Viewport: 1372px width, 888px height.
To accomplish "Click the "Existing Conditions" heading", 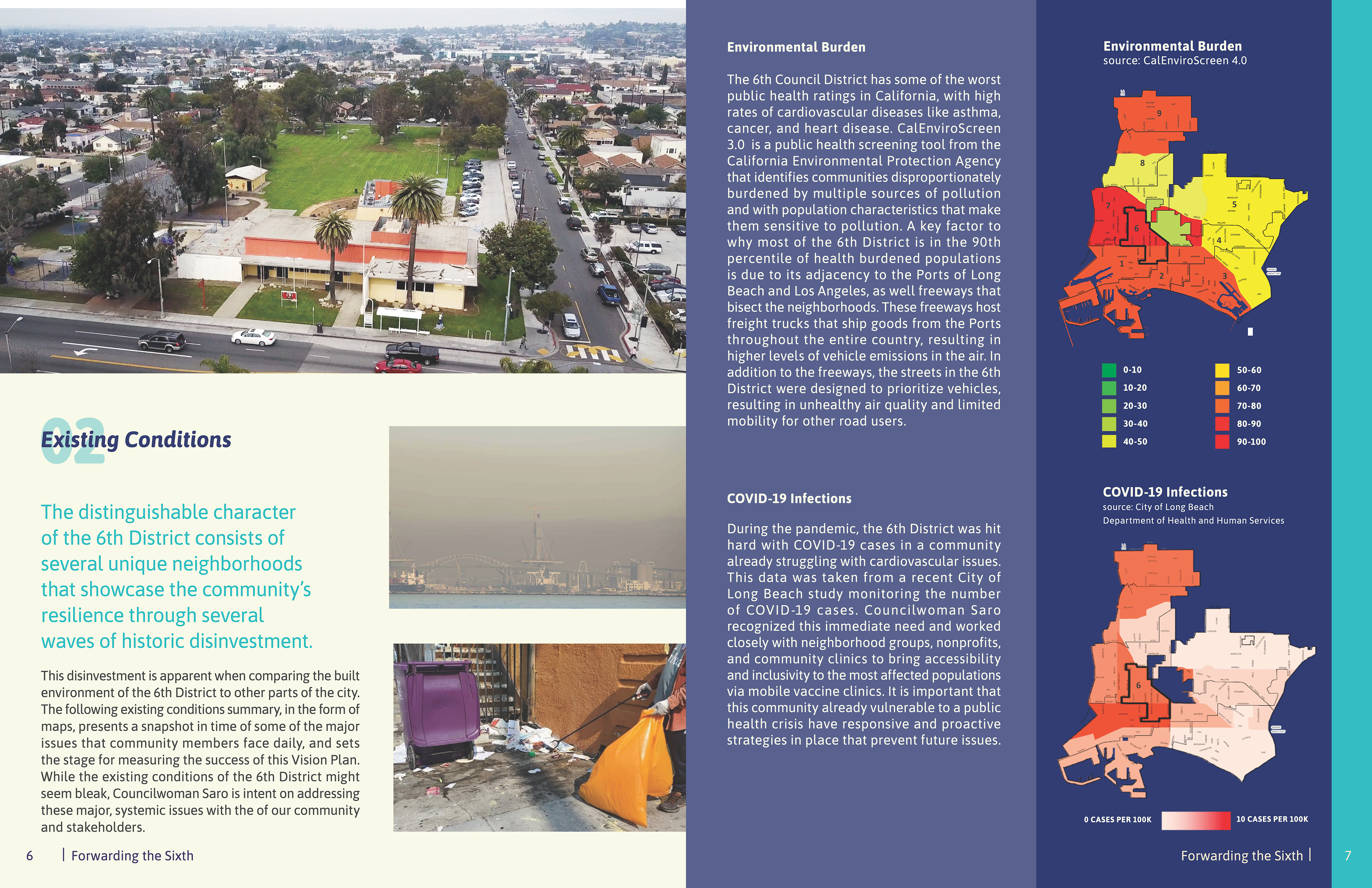I will coord(136,440).
